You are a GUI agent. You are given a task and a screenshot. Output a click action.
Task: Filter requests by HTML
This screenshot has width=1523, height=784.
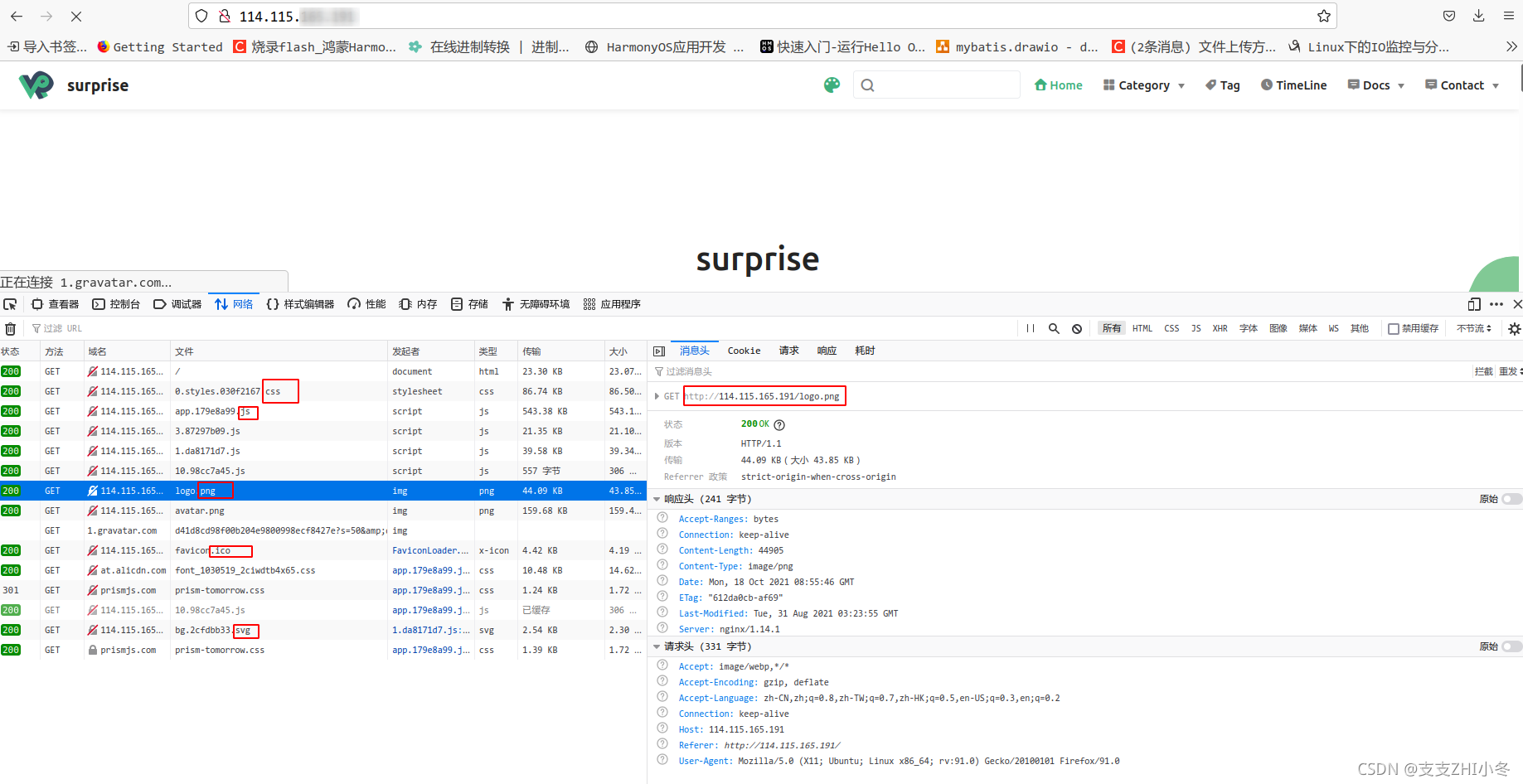[x=1142, y=328]
